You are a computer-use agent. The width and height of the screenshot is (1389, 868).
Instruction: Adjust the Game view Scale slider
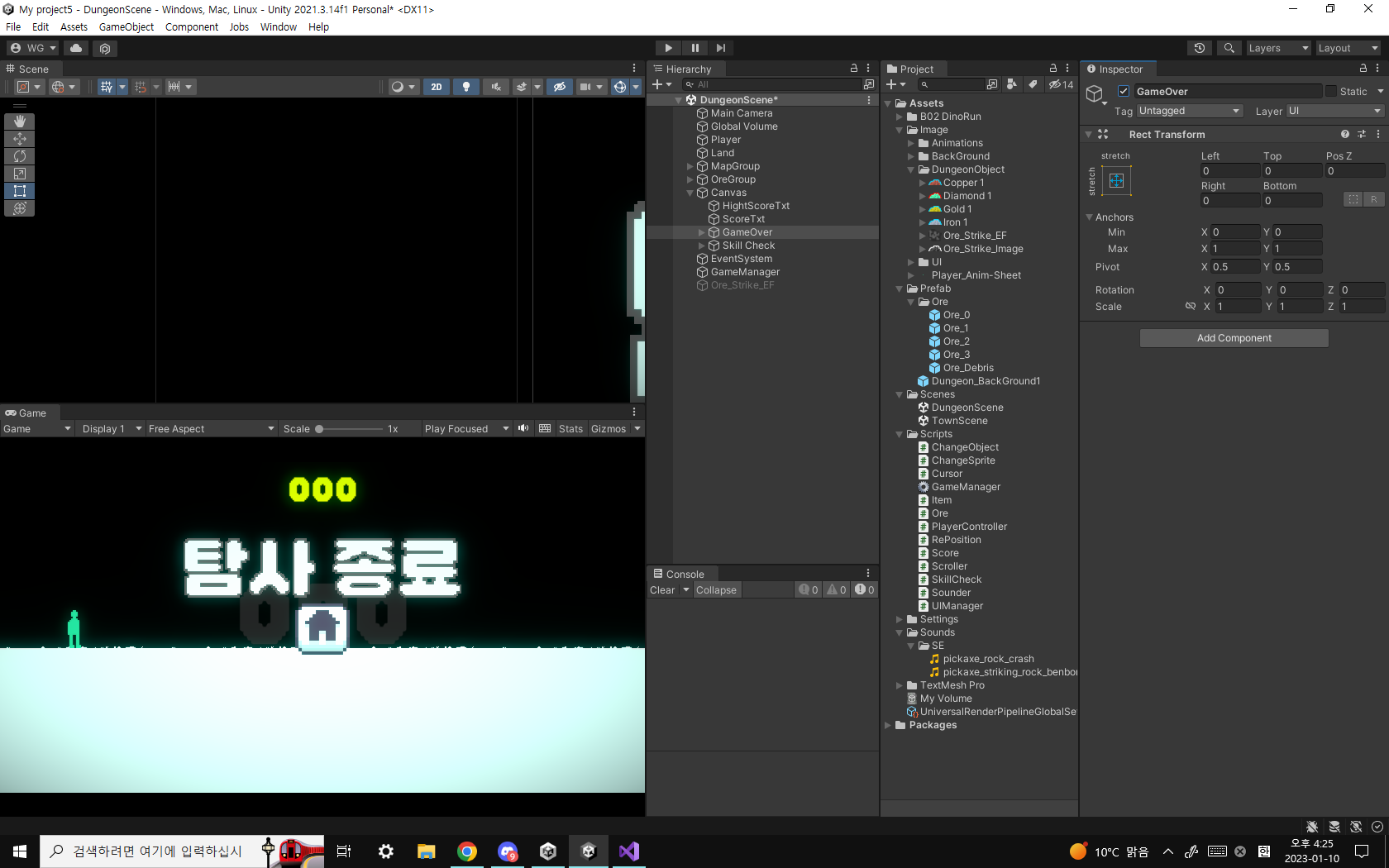[349, 429]
